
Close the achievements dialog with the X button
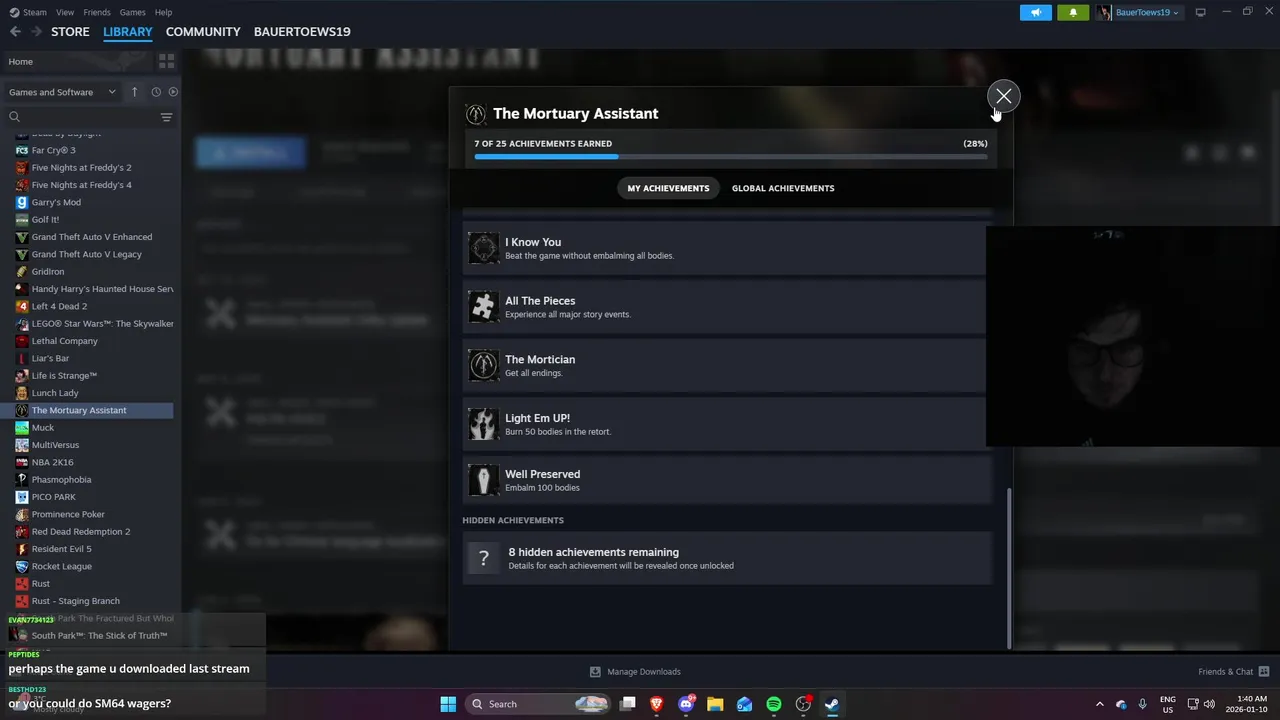tap(1003, 96)
